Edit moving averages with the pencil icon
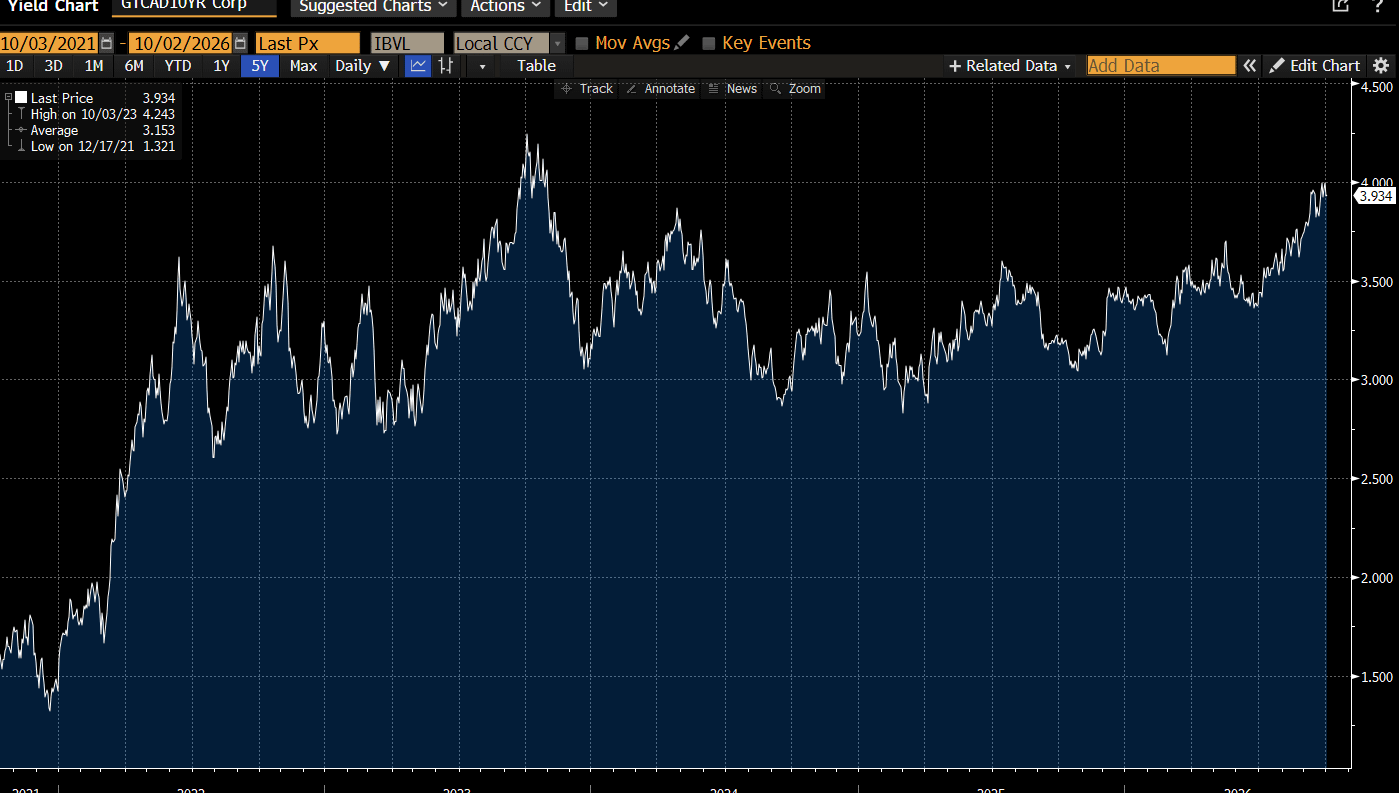Screen dimensions: 1399x793 (682, 43)
